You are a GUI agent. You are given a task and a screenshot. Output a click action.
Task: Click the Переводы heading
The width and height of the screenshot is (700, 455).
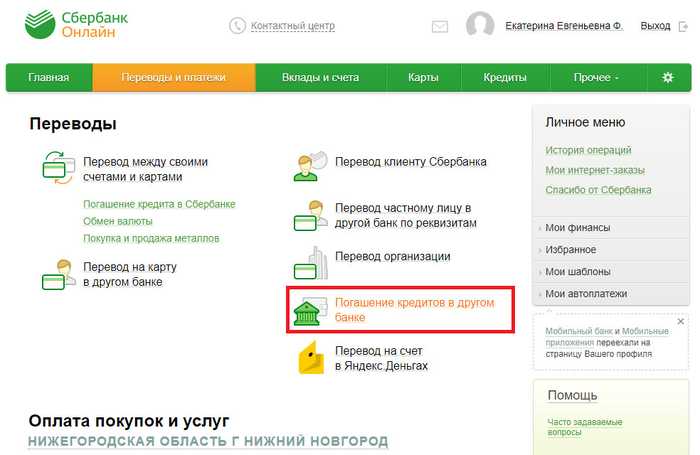pos(73,123)
